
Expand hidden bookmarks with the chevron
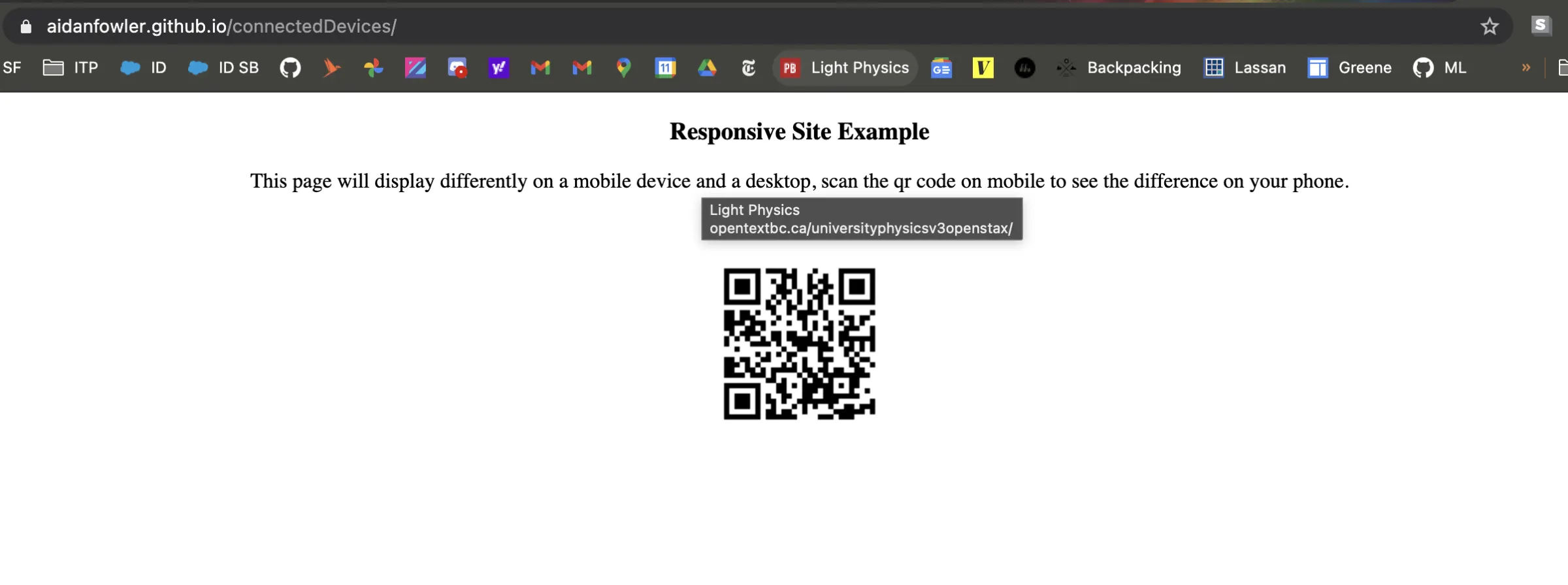coord(1526,67)
